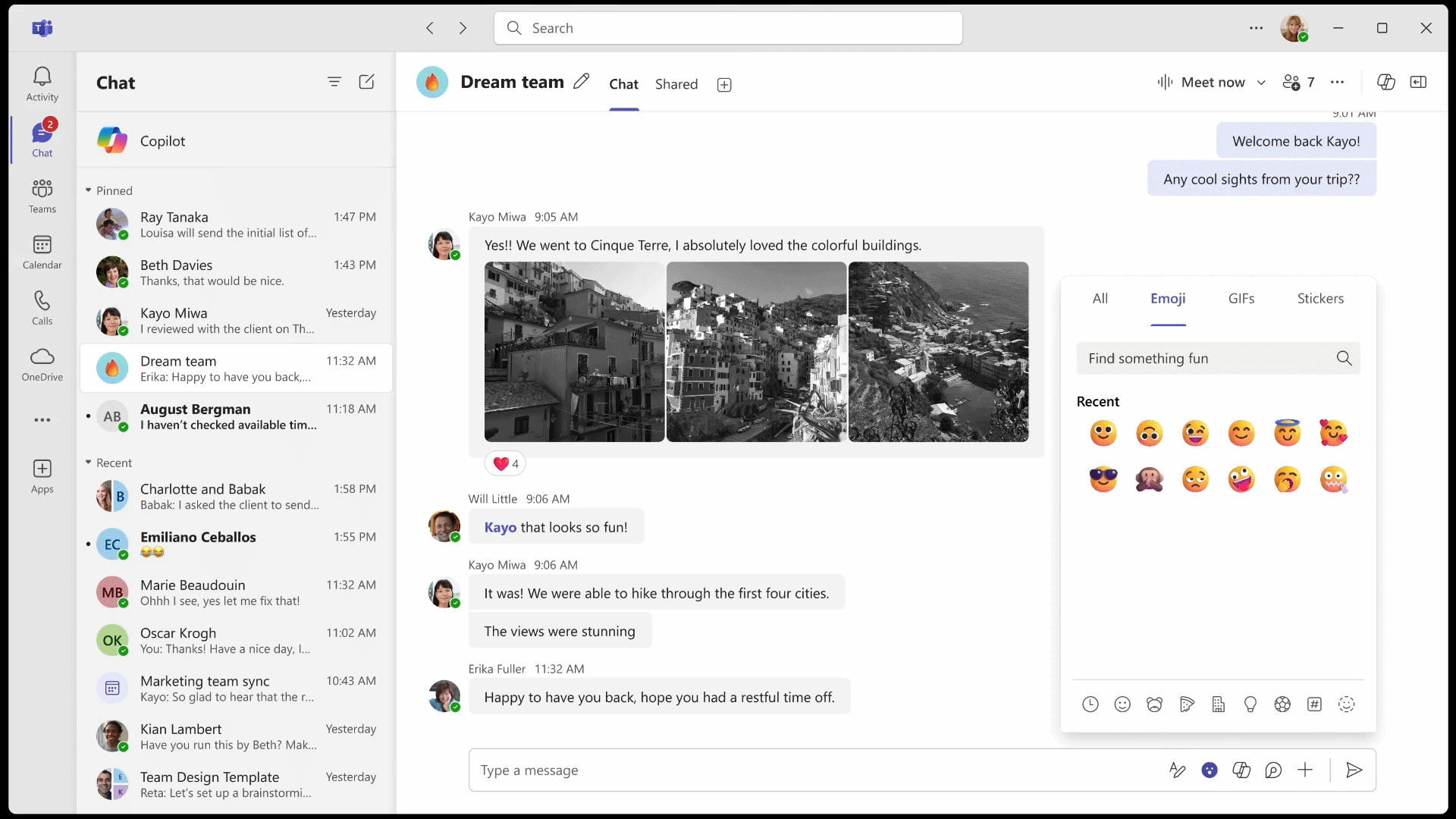This screenshot has width=1456, height=819.
Task: Expand the Pinned chats section
Action: pyautogui.click(x=89, y=190)
